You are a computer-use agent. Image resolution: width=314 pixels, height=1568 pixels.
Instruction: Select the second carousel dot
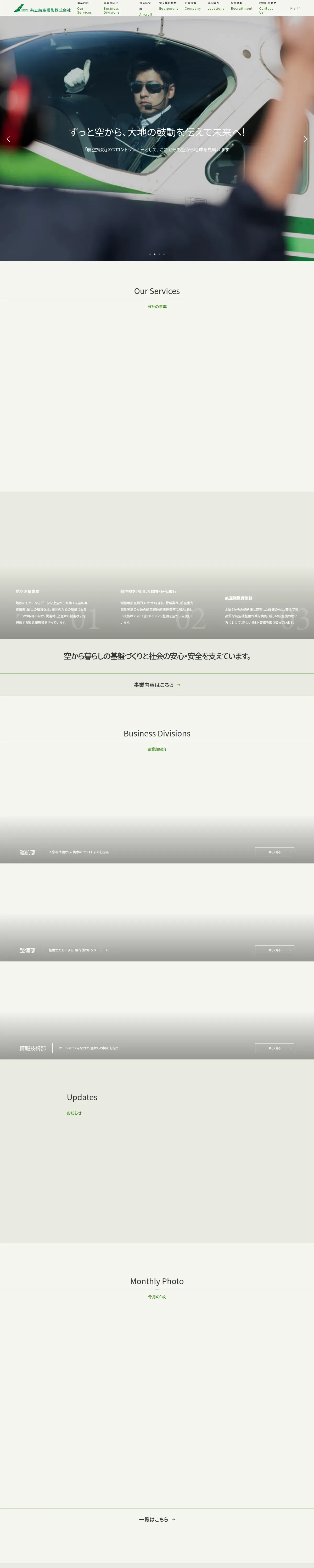(155, 254)
